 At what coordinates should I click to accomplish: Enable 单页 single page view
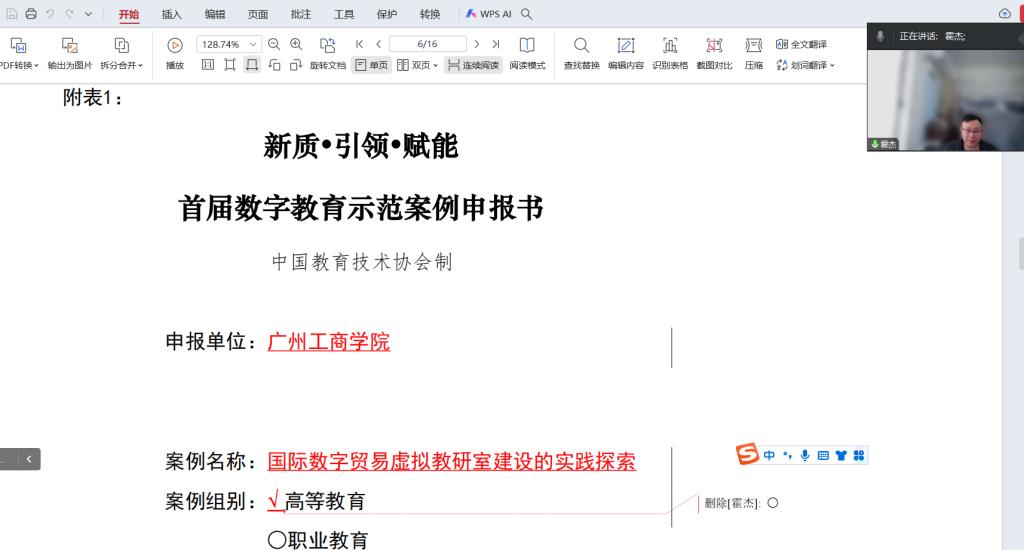pyautogui.click(x=372, y=65)
